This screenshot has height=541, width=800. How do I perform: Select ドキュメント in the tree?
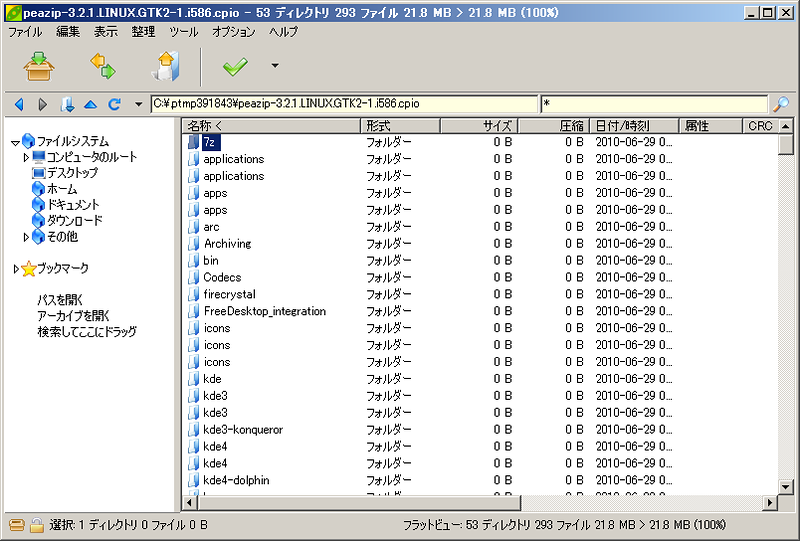coord(73,205)
